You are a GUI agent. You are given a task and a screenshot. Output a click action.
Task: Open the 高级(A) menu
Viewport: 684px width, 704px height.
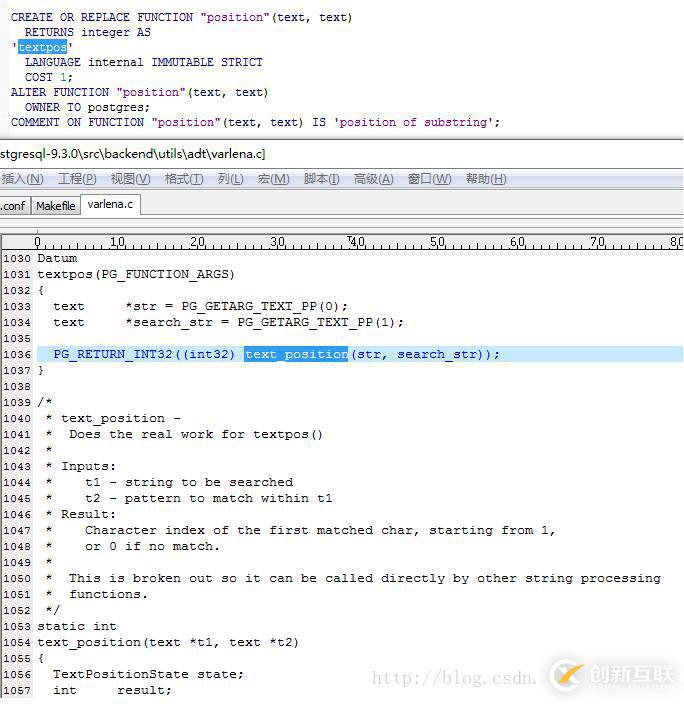[x=373, y=179]
